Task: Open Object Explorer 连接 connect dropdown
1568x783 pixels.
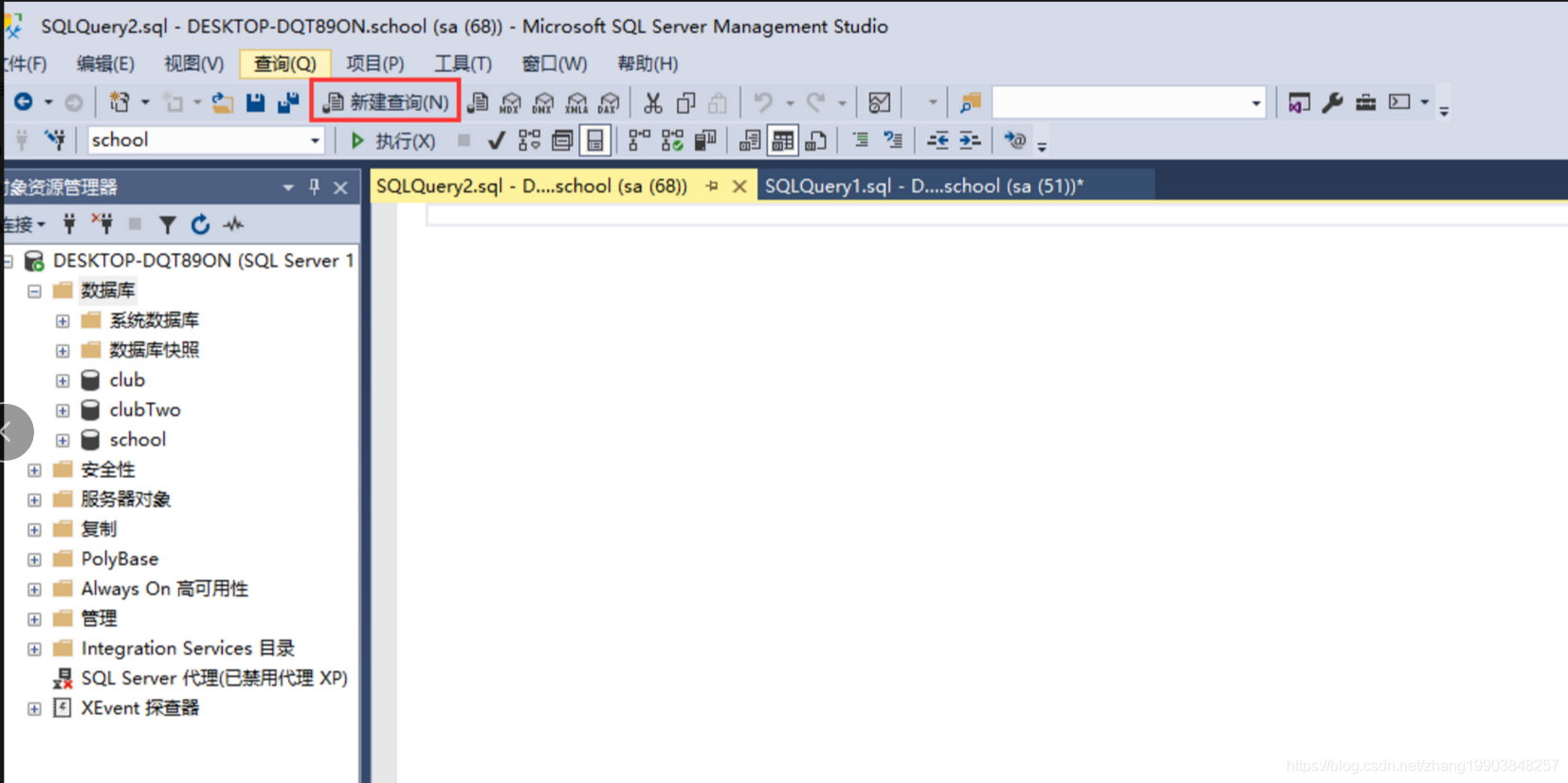Action: click(24, 225)
